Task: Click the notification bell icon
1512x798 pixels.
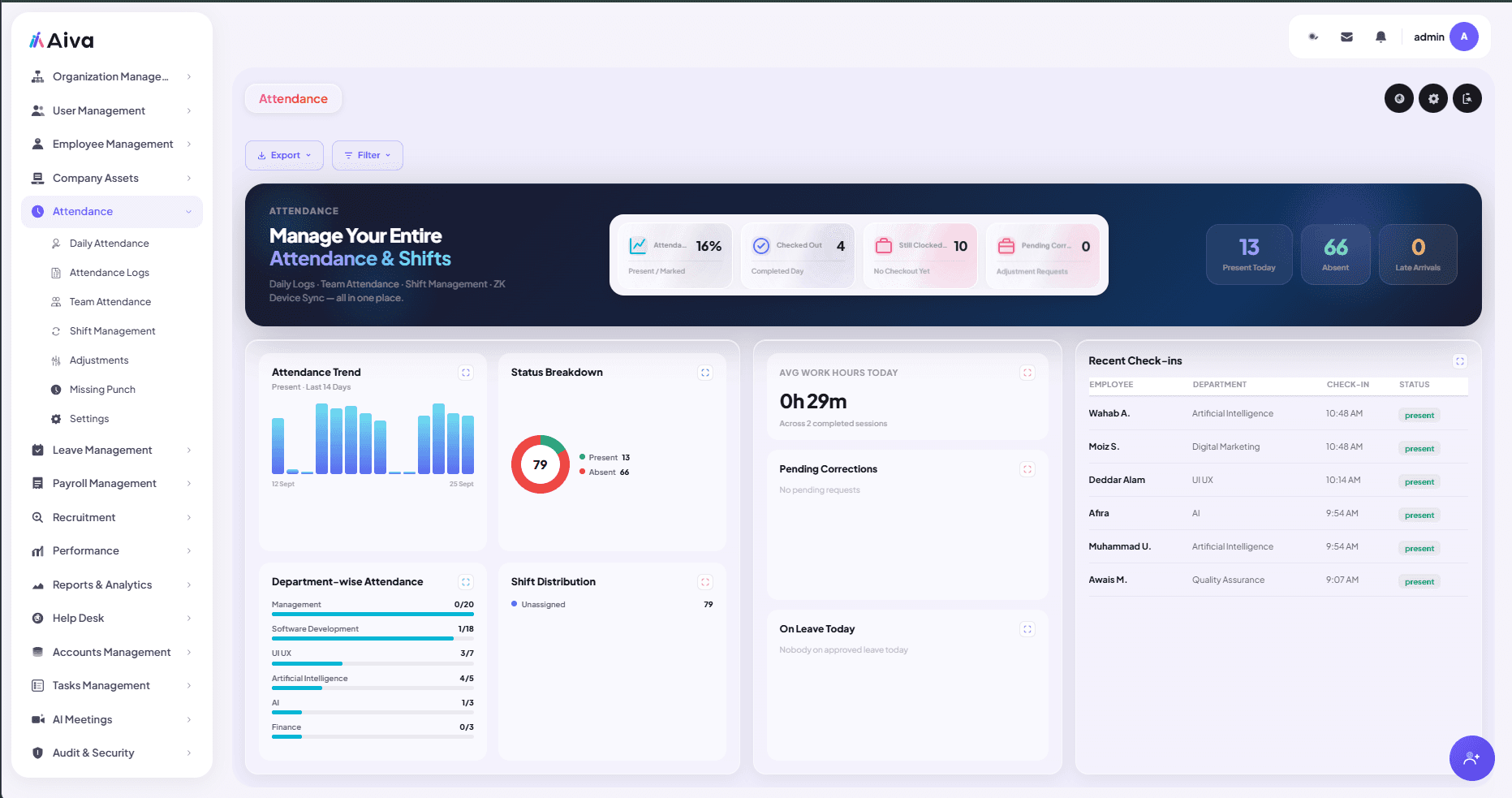Action: pos(1381,37)
